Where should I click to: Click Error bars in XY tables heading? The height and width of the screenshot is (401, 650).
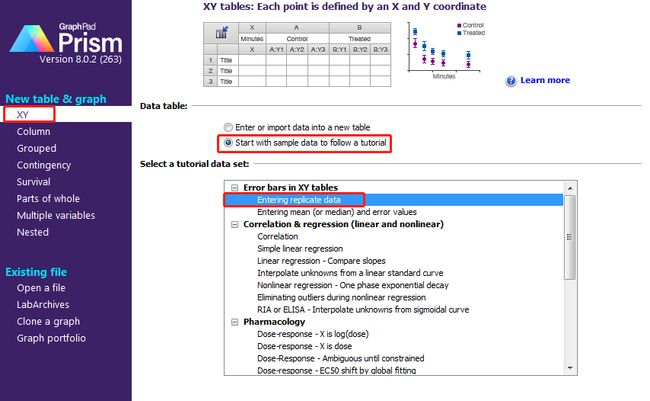point(290,188)
